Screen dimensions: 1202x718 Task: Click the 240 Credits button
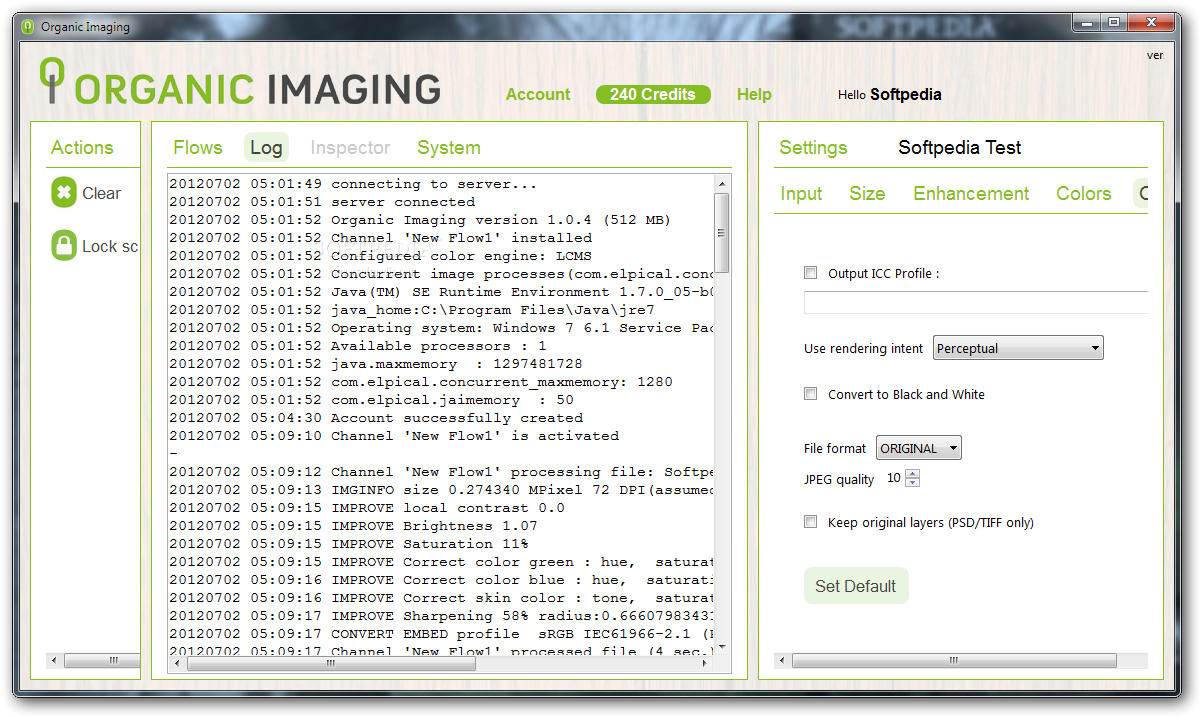(x=653, y=94)
